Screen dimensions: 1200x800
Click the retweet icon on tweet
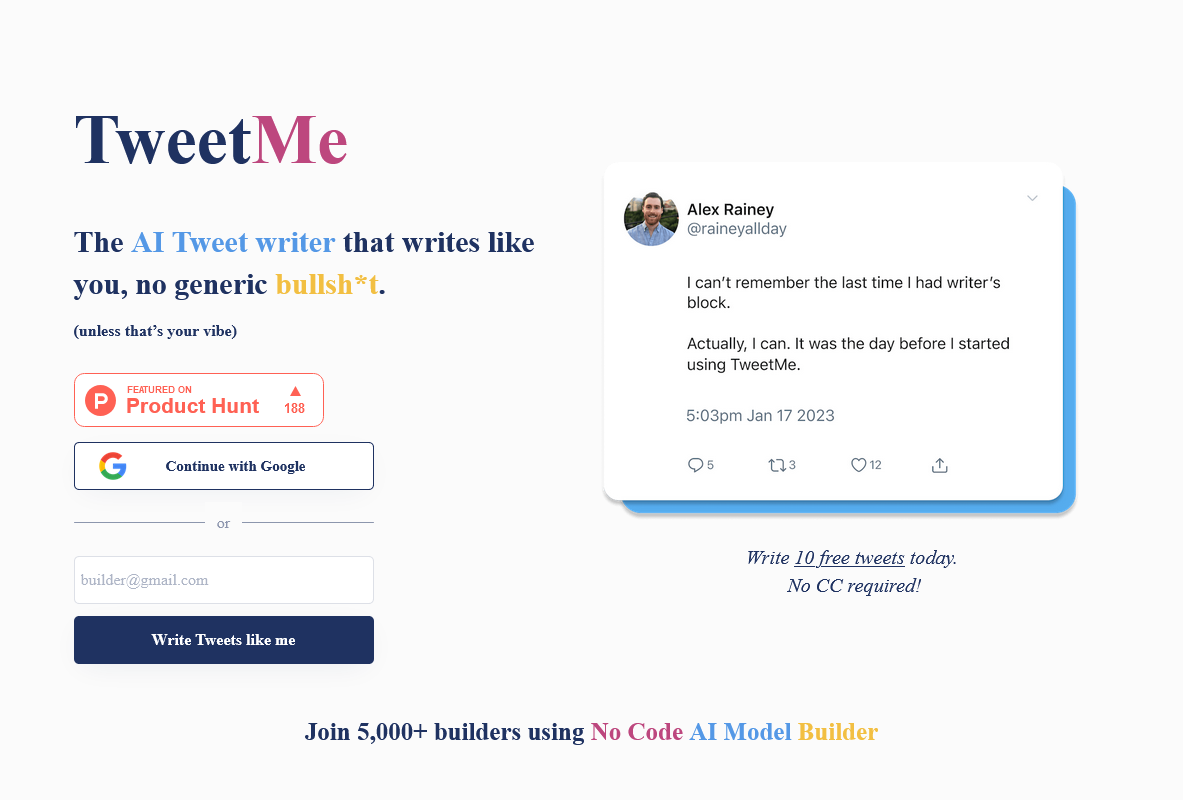776,465
